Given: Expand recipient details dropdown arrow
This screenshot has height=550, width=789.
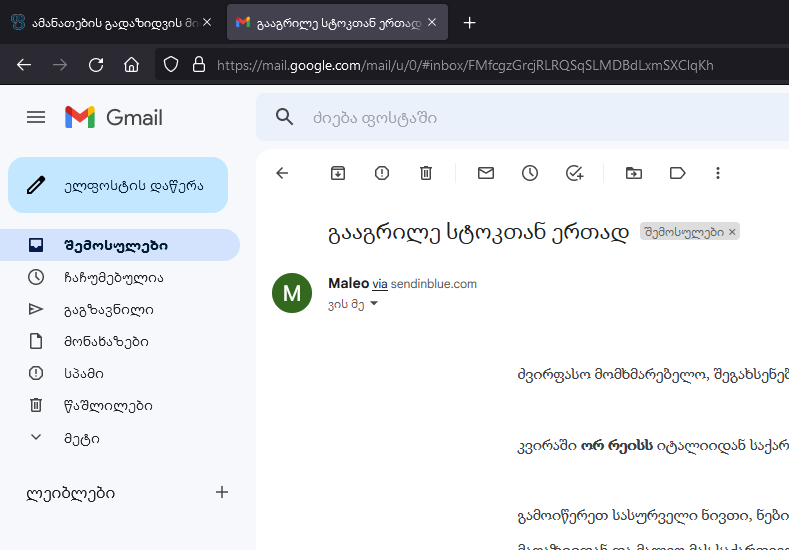Looking at the screenshot, I should point(374,303).
